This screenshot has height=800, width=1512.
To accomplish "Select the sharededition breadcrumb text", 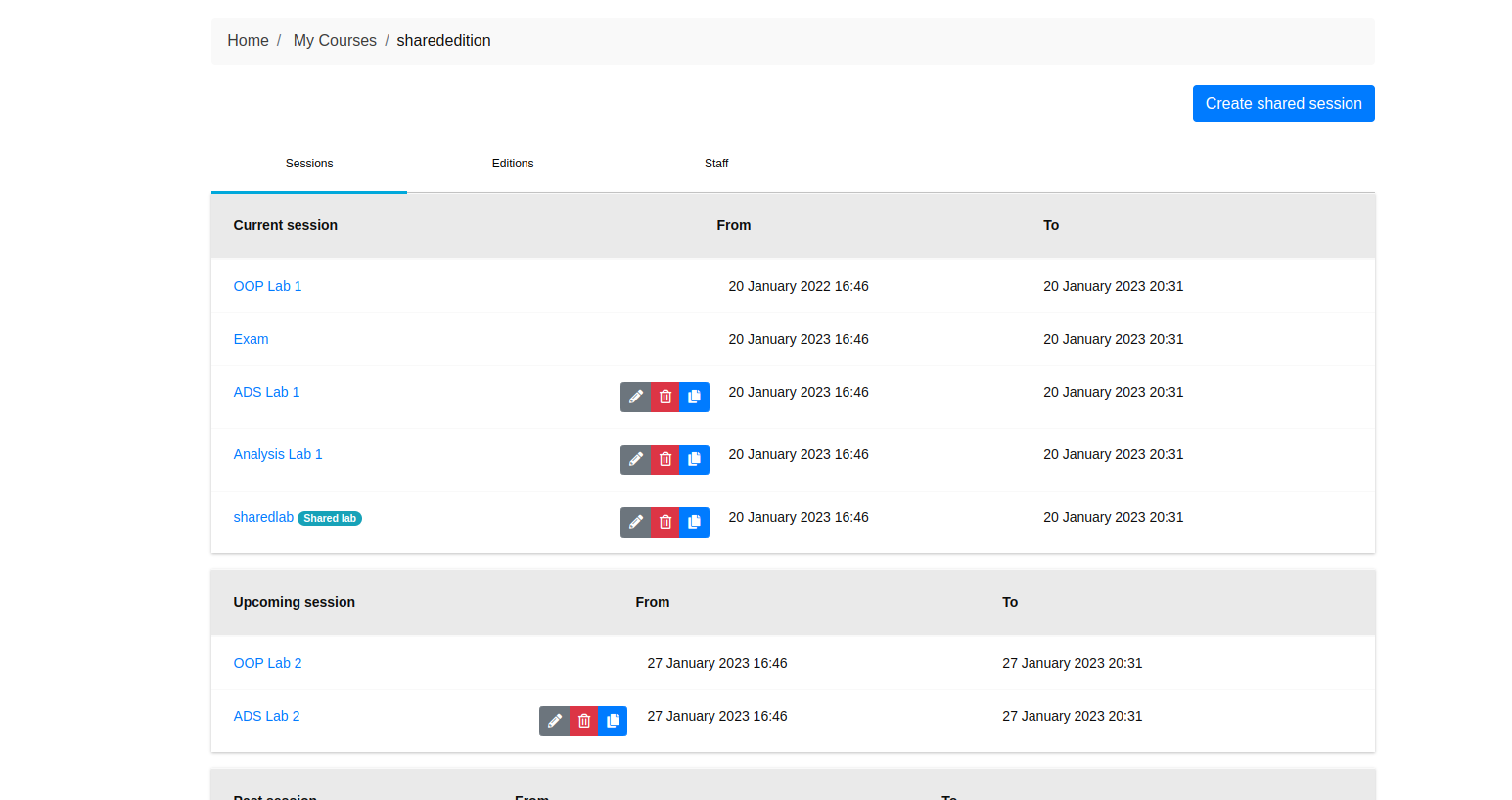I will (443, 41).
